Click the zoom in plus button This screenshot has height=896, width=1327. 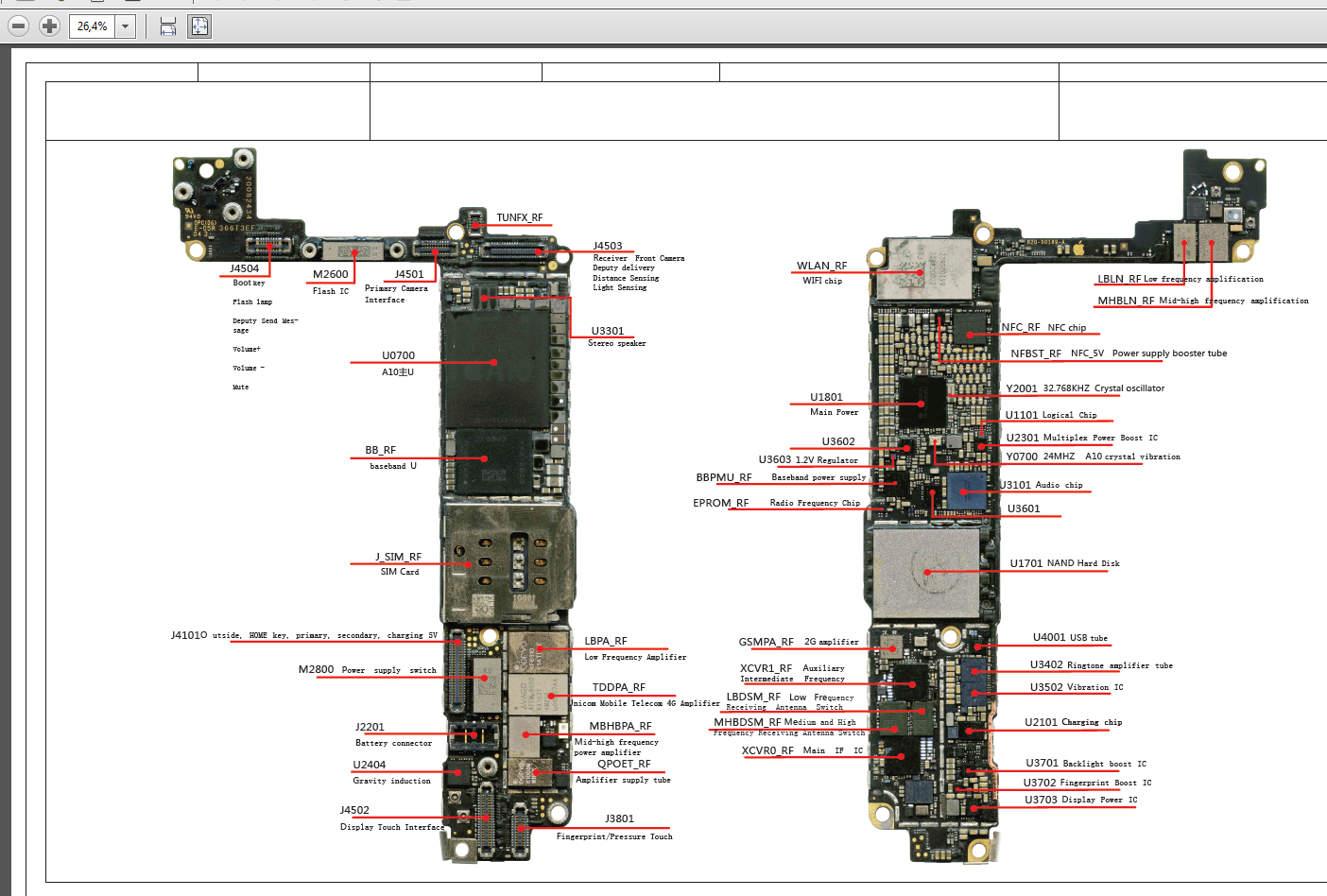(49, 26)
